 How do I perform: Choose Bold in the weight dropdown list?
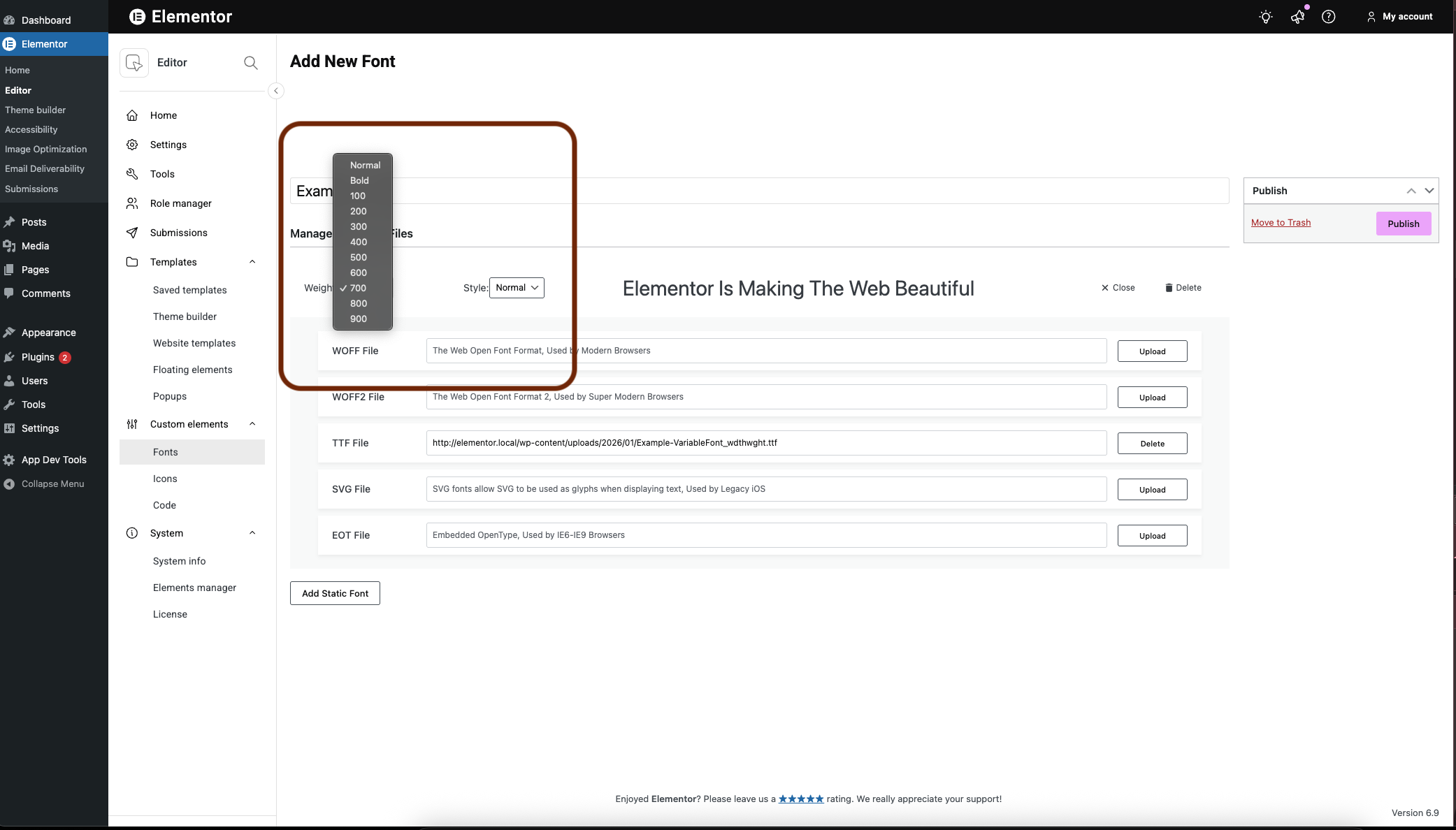coord(363,180)
